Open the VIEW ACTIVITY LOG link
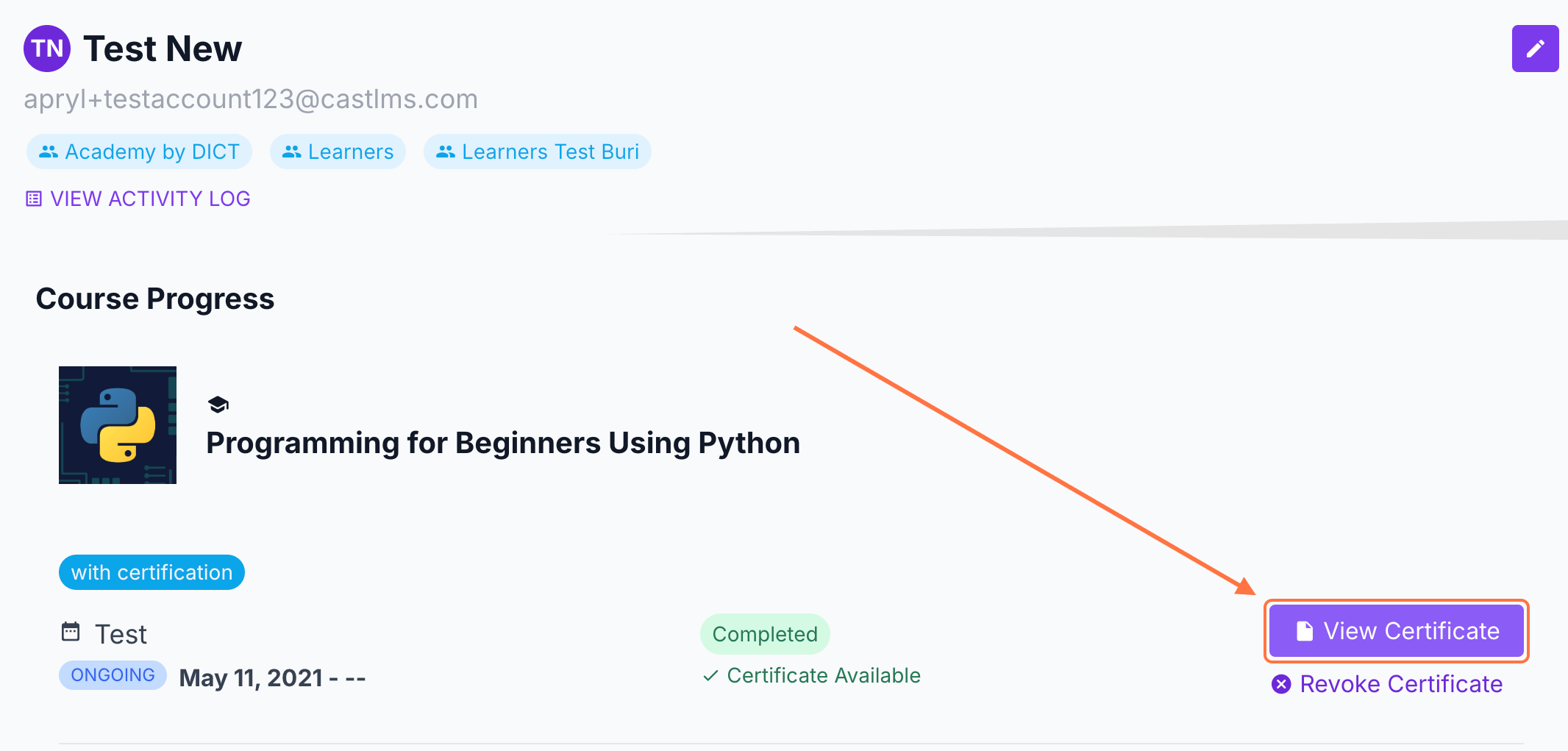This screenshot has height=751, width=1568. (150, 199)
